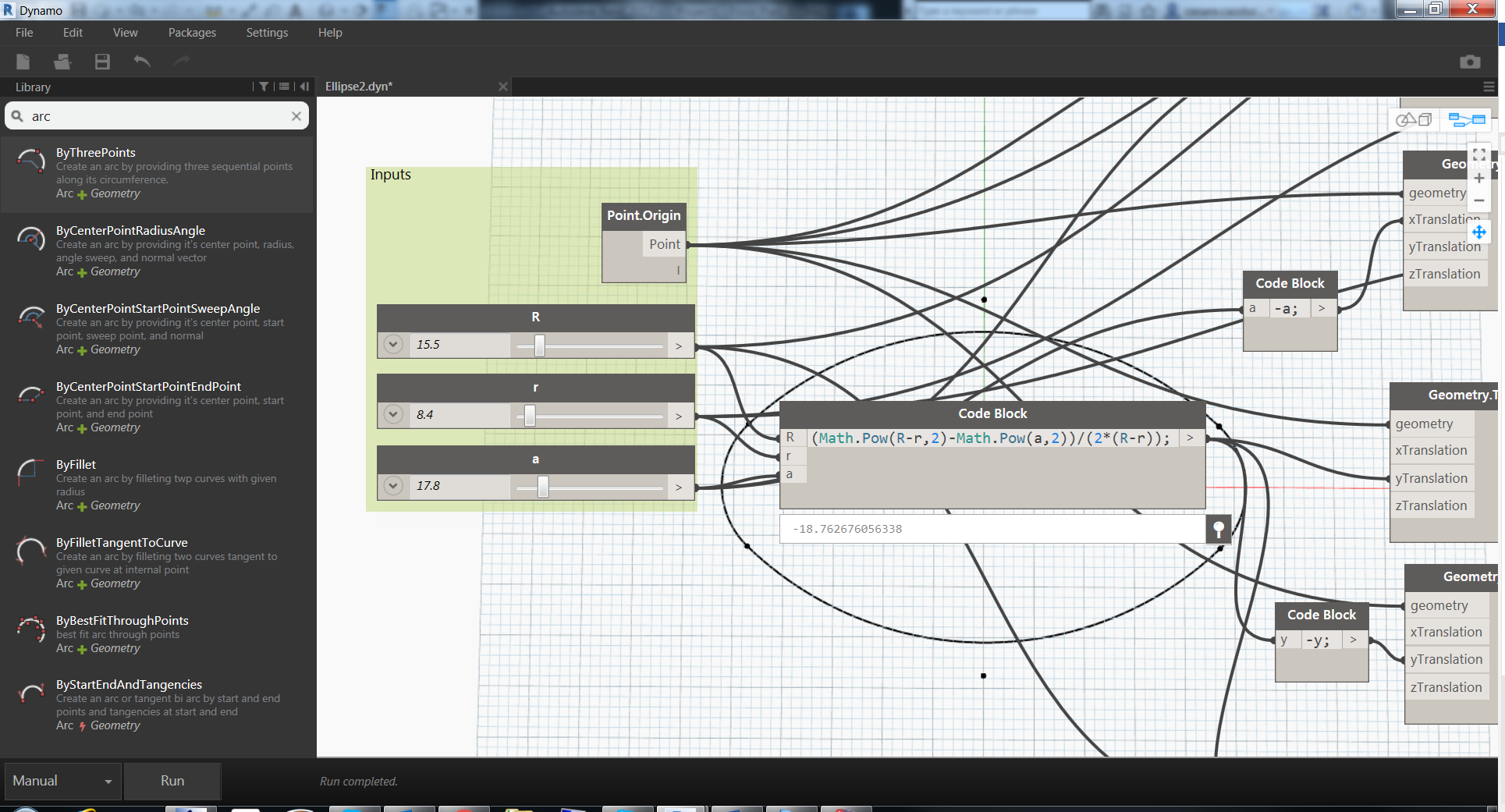Click the -a; Code Block output port
1505x812 pixels.
pyautogui.click(x=1322, y=309)
